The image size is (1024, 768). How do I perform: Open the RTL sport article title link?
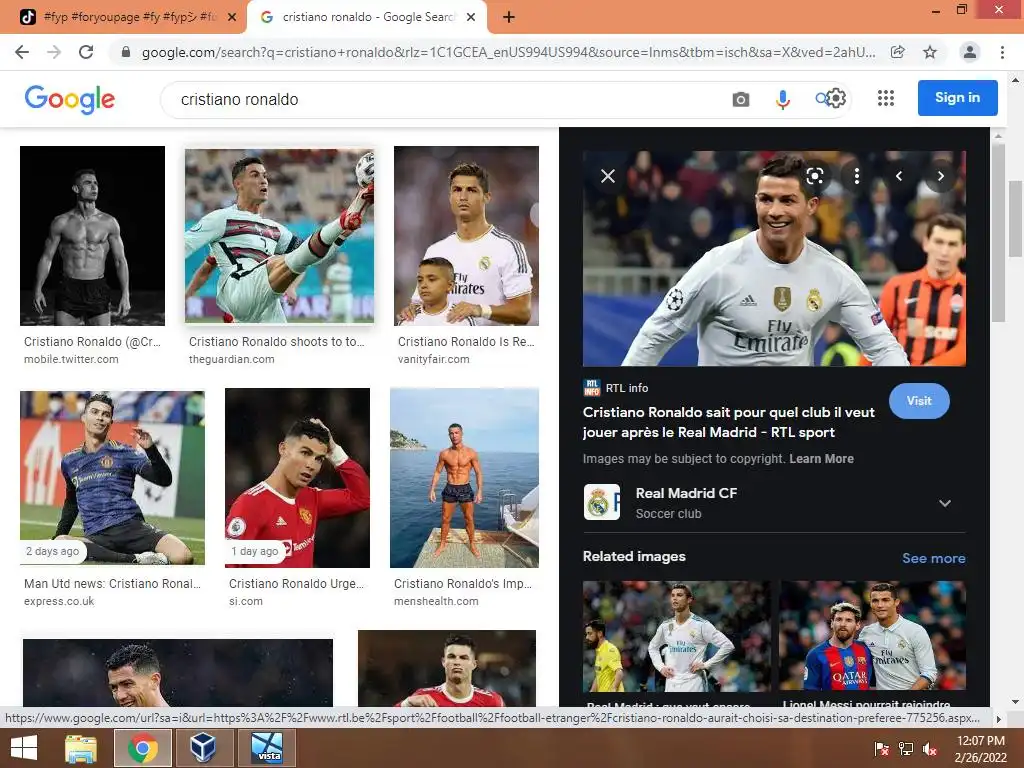(728, 422)
